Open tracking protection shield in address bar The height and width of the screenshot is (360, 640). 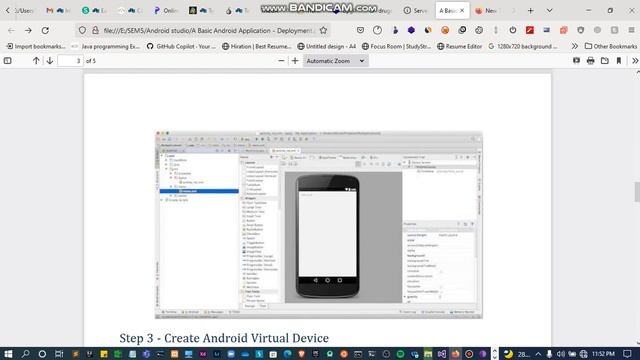click(x=82, y=30)
